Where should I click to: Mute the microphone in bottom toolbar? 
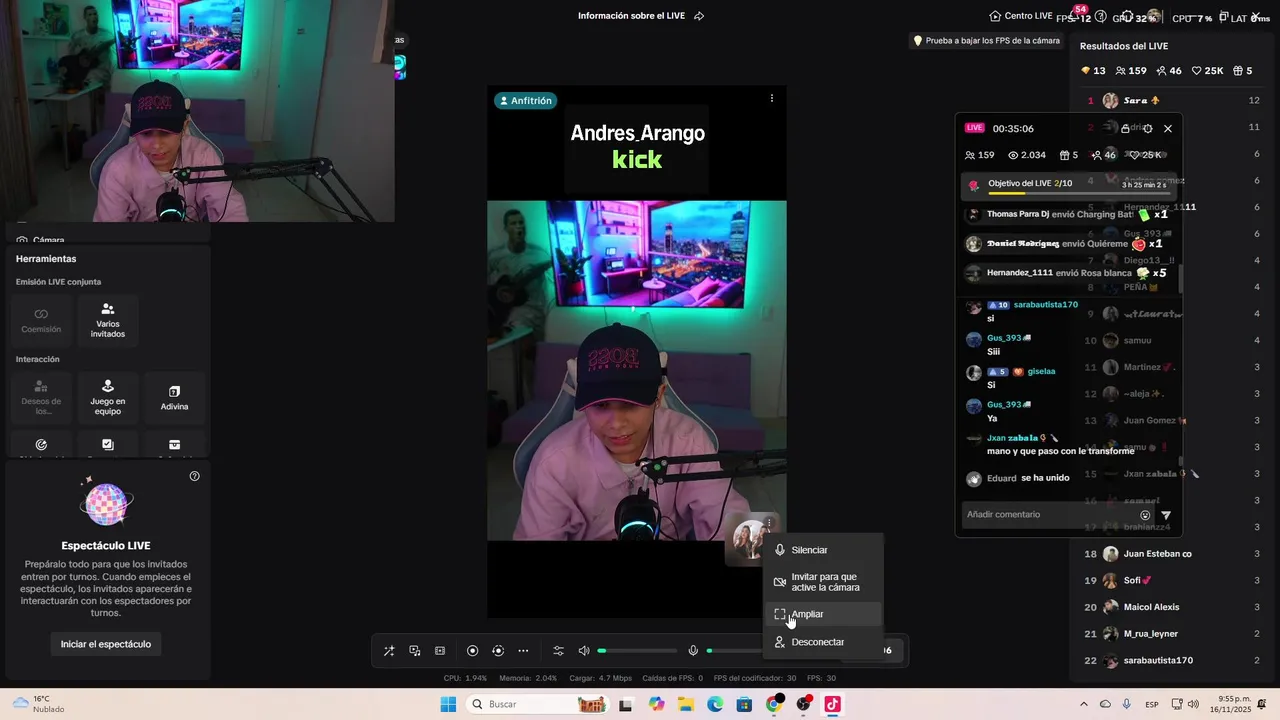[693, 651]
